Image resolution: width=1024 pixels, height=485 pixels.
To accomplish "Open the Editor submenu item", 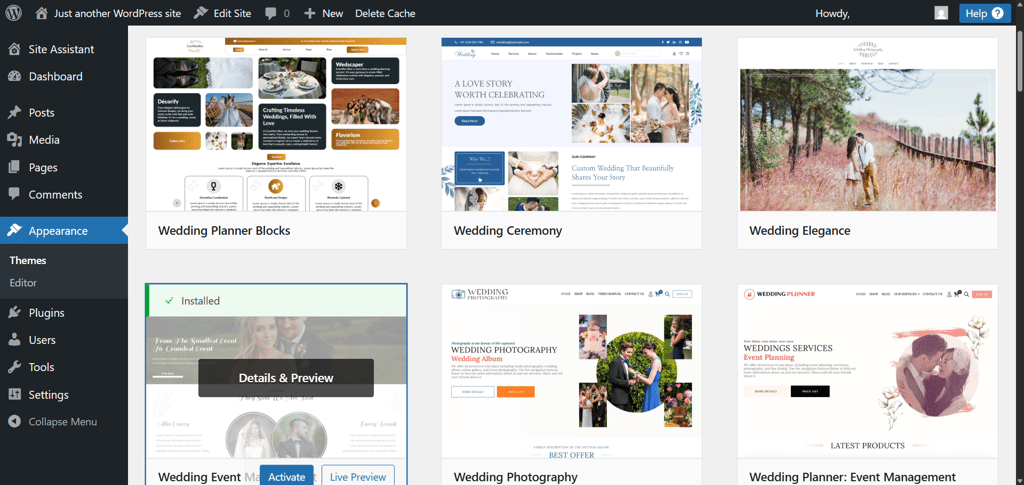I will click(23, 283).
